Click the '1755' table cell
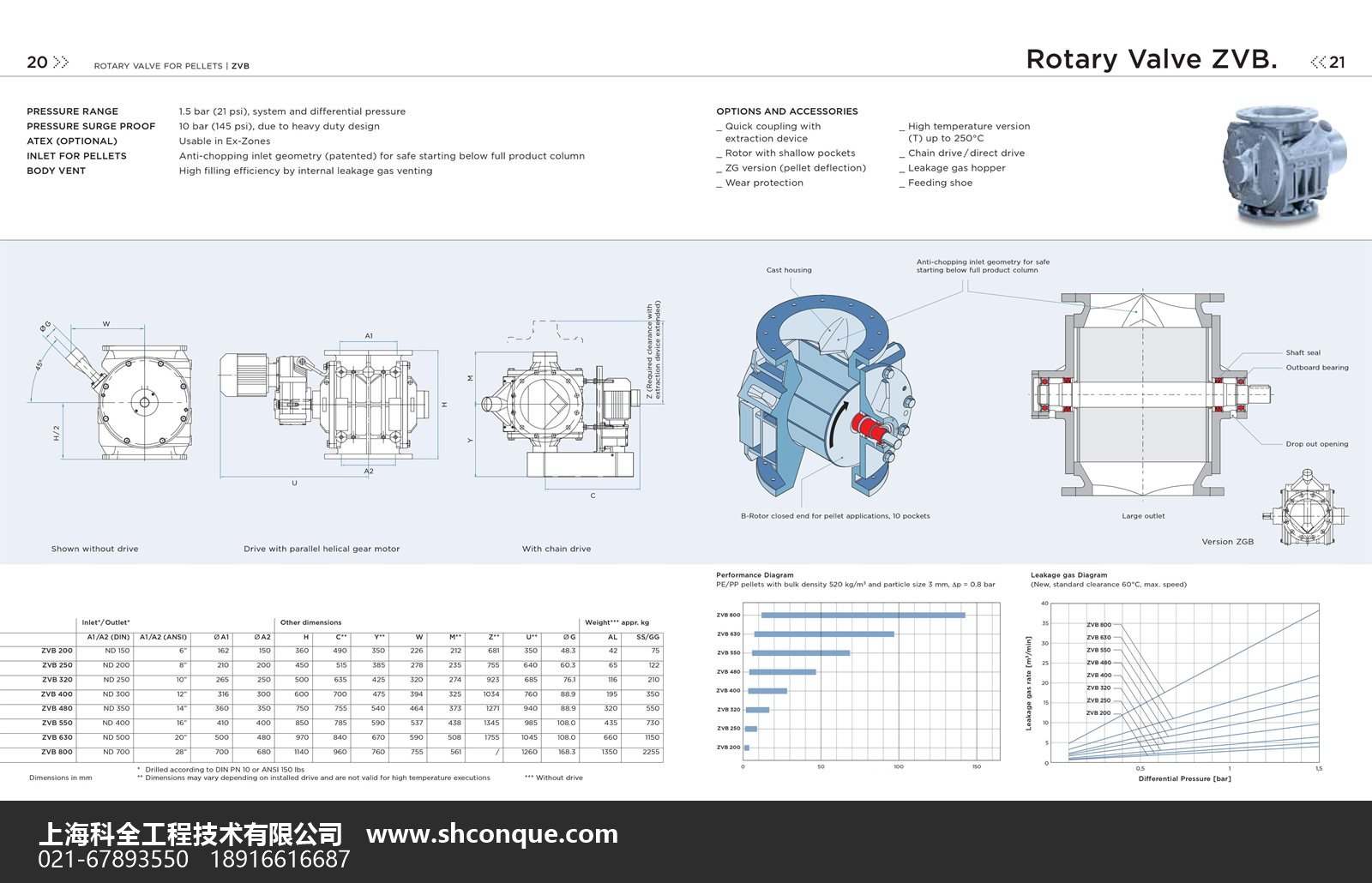This screenshot has height=883, width=1372. pyautogui.click(x=491, y=737)
